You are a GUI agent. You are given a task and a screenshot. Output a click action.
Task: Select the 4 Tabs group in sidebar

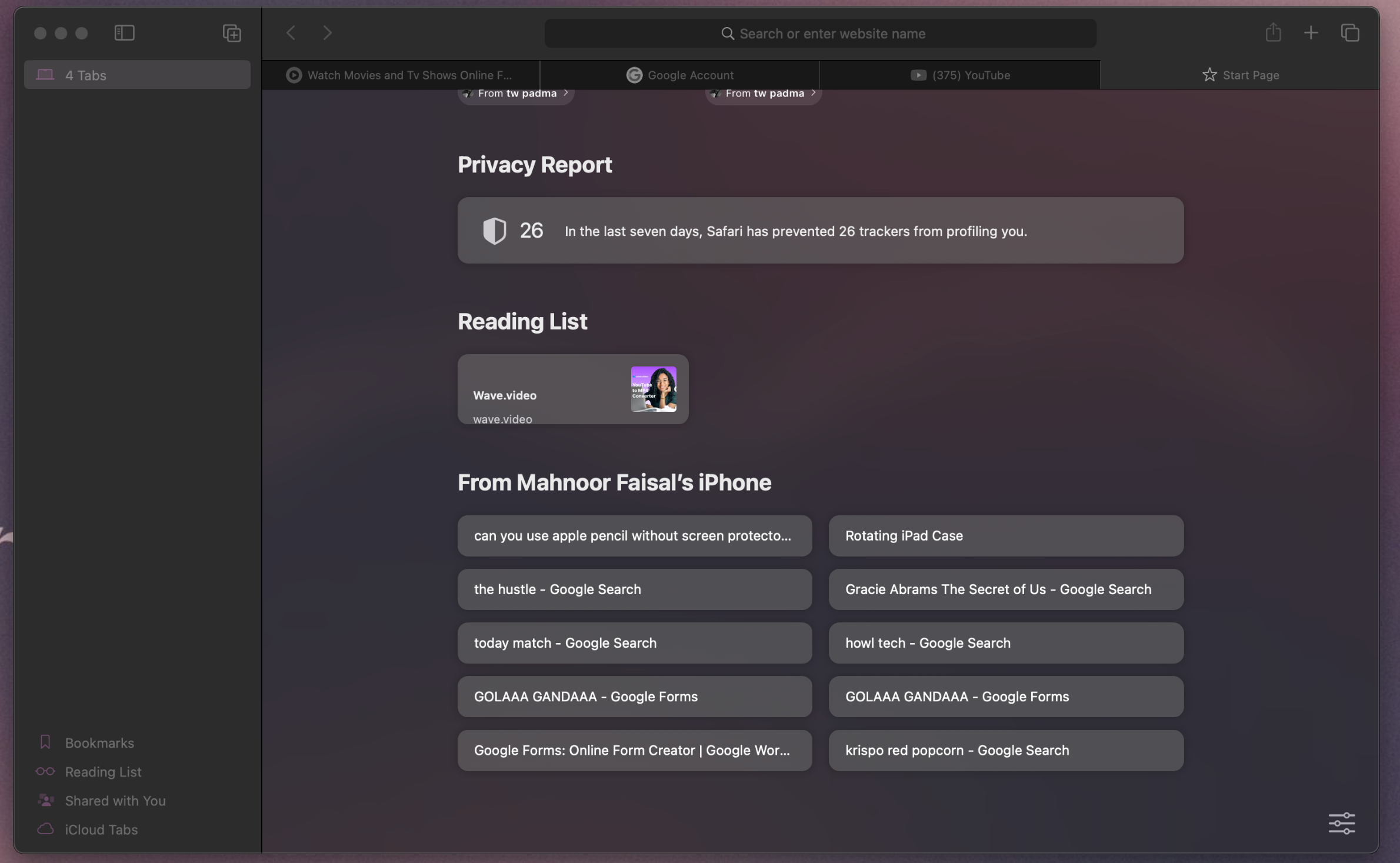pos(137,75)
